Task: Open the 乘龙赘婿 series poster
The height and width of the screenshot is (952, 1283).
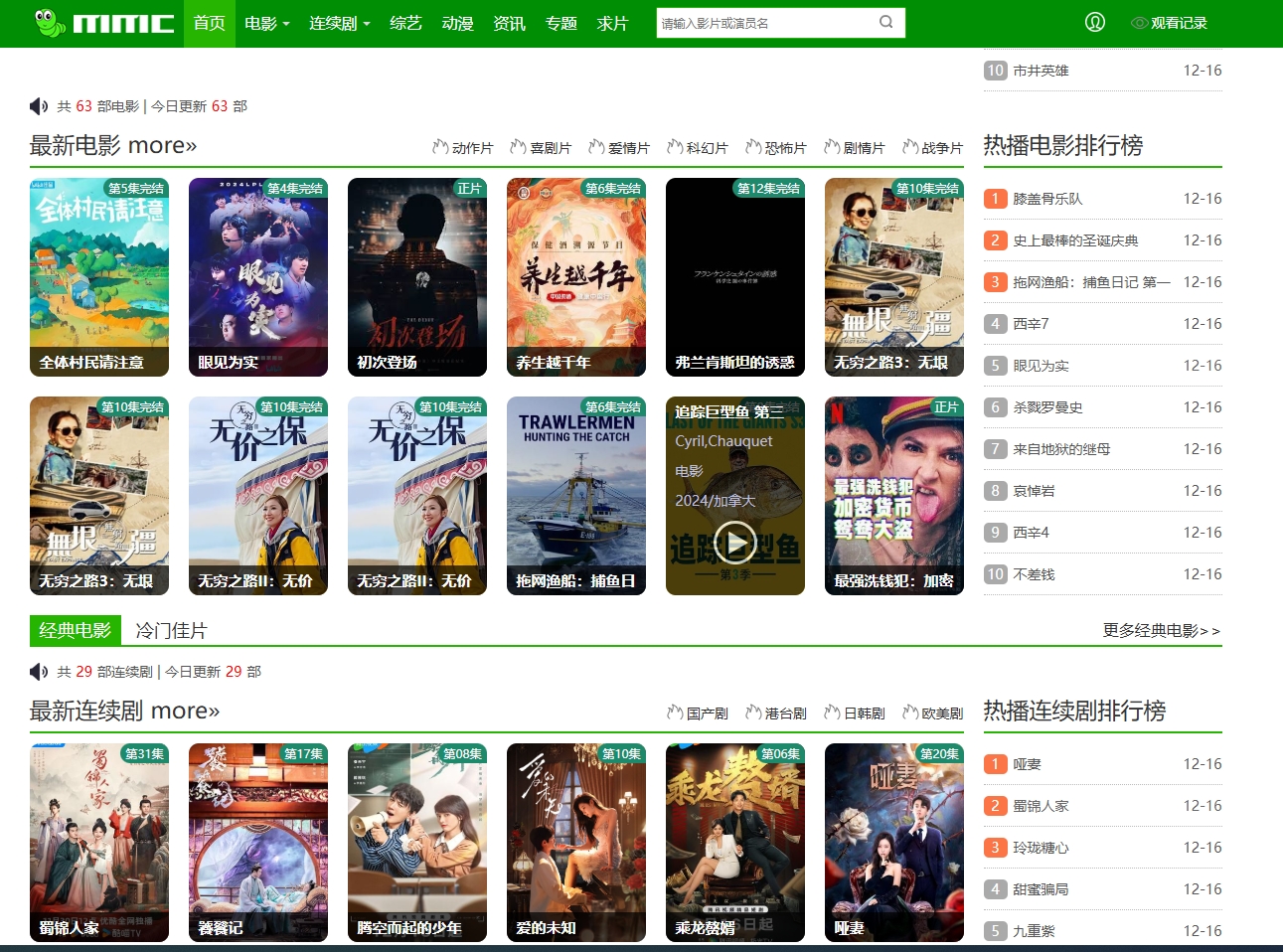Action: (735, 843)
